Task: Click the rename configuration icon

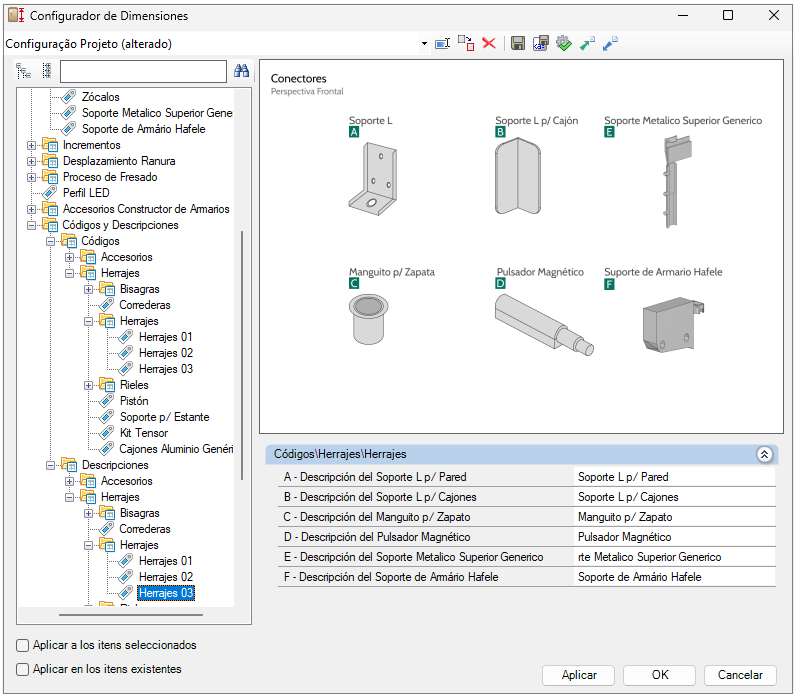Action: point(442,44)
